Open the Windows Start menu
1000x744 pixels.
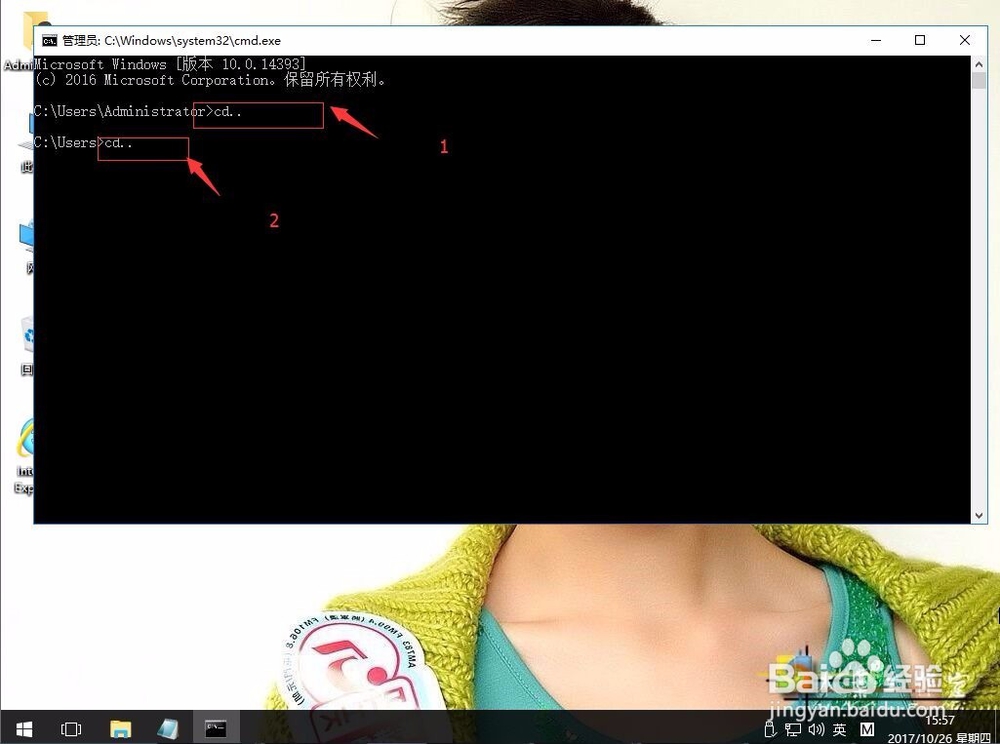tap(24, 728)
